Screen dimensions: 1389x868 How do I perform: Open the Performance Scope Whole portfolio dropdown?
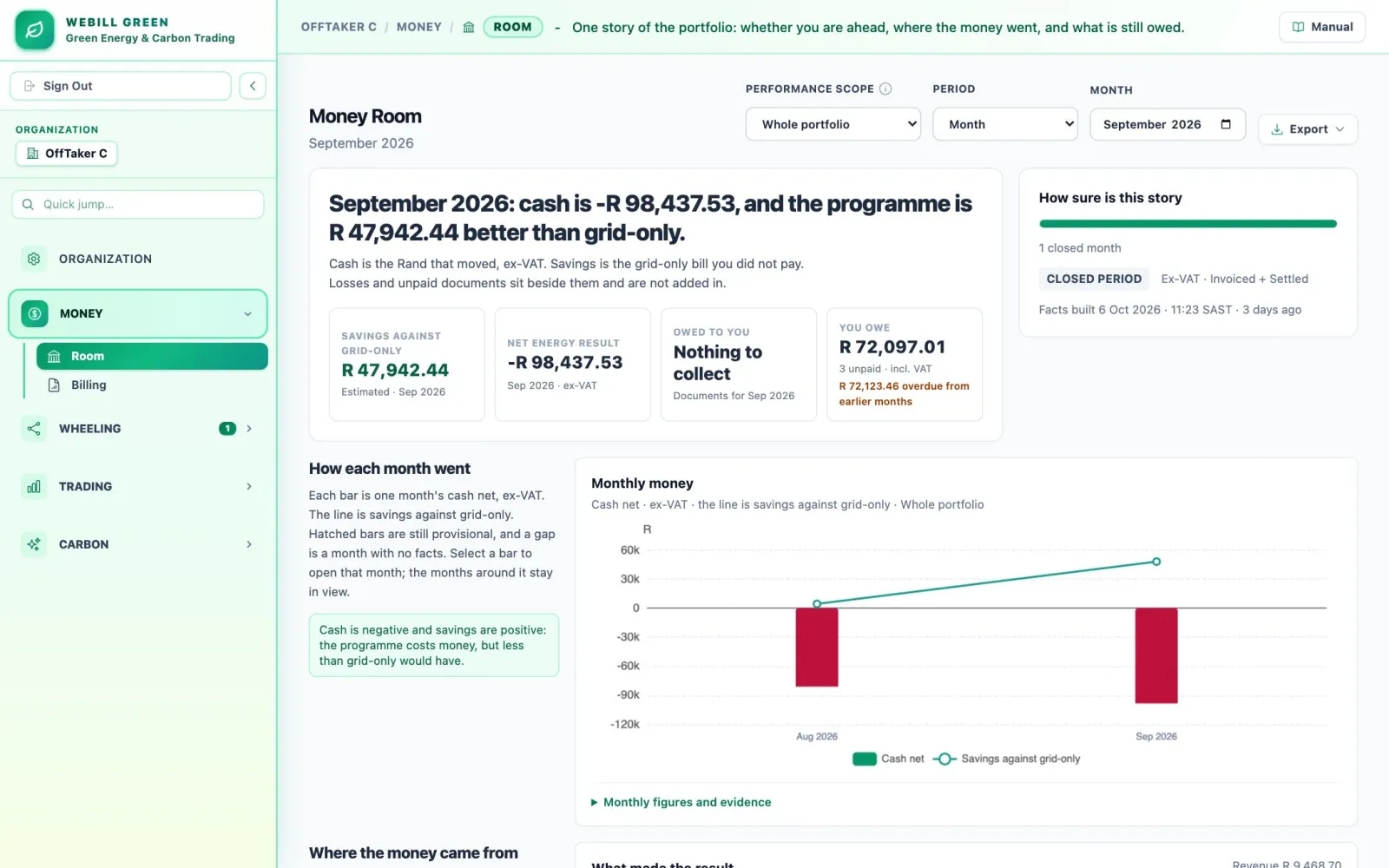pyautogui.click(x=833, y=124)
